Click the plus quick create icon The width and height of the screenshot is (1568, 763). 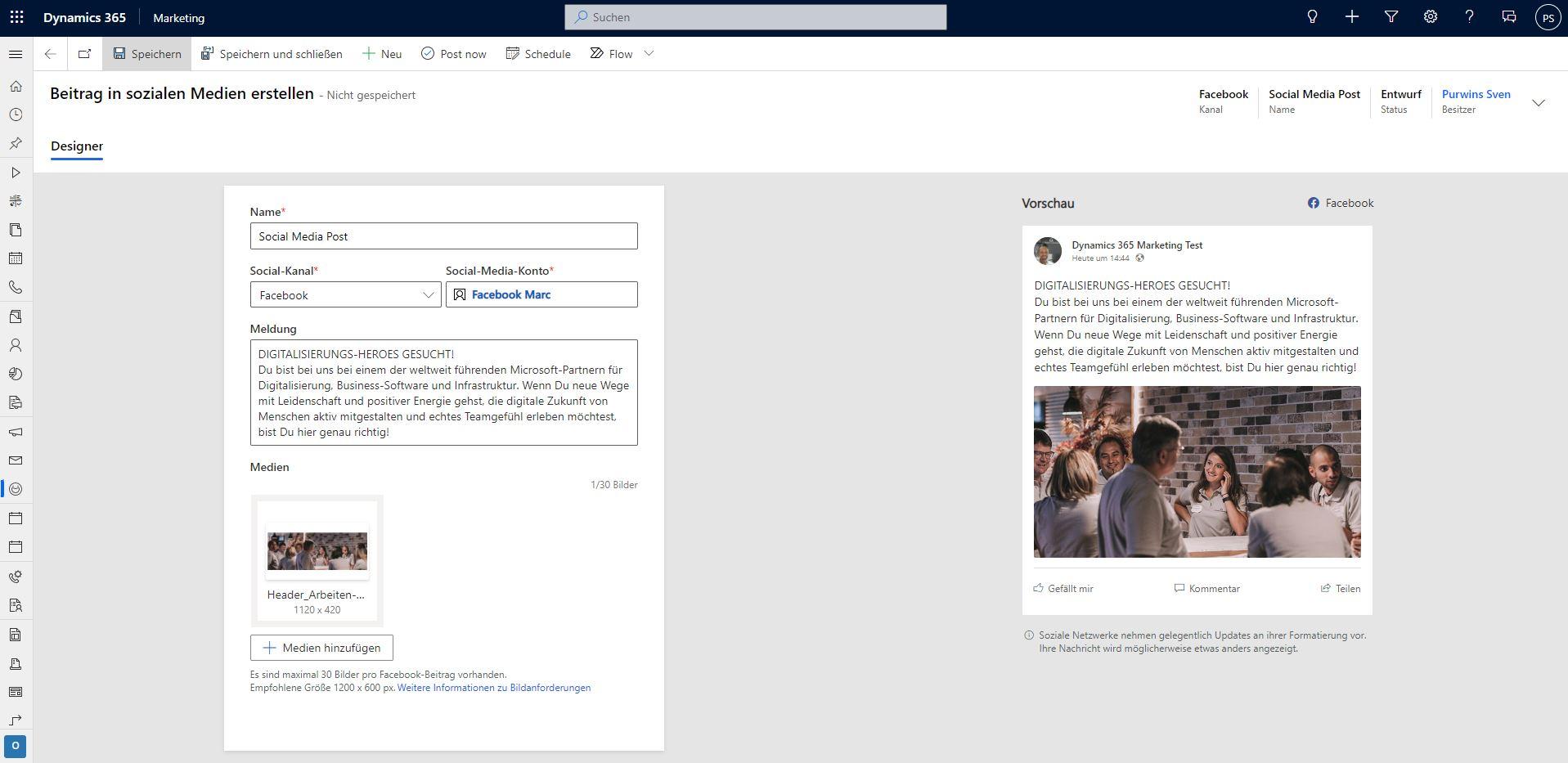(1351, 17)
